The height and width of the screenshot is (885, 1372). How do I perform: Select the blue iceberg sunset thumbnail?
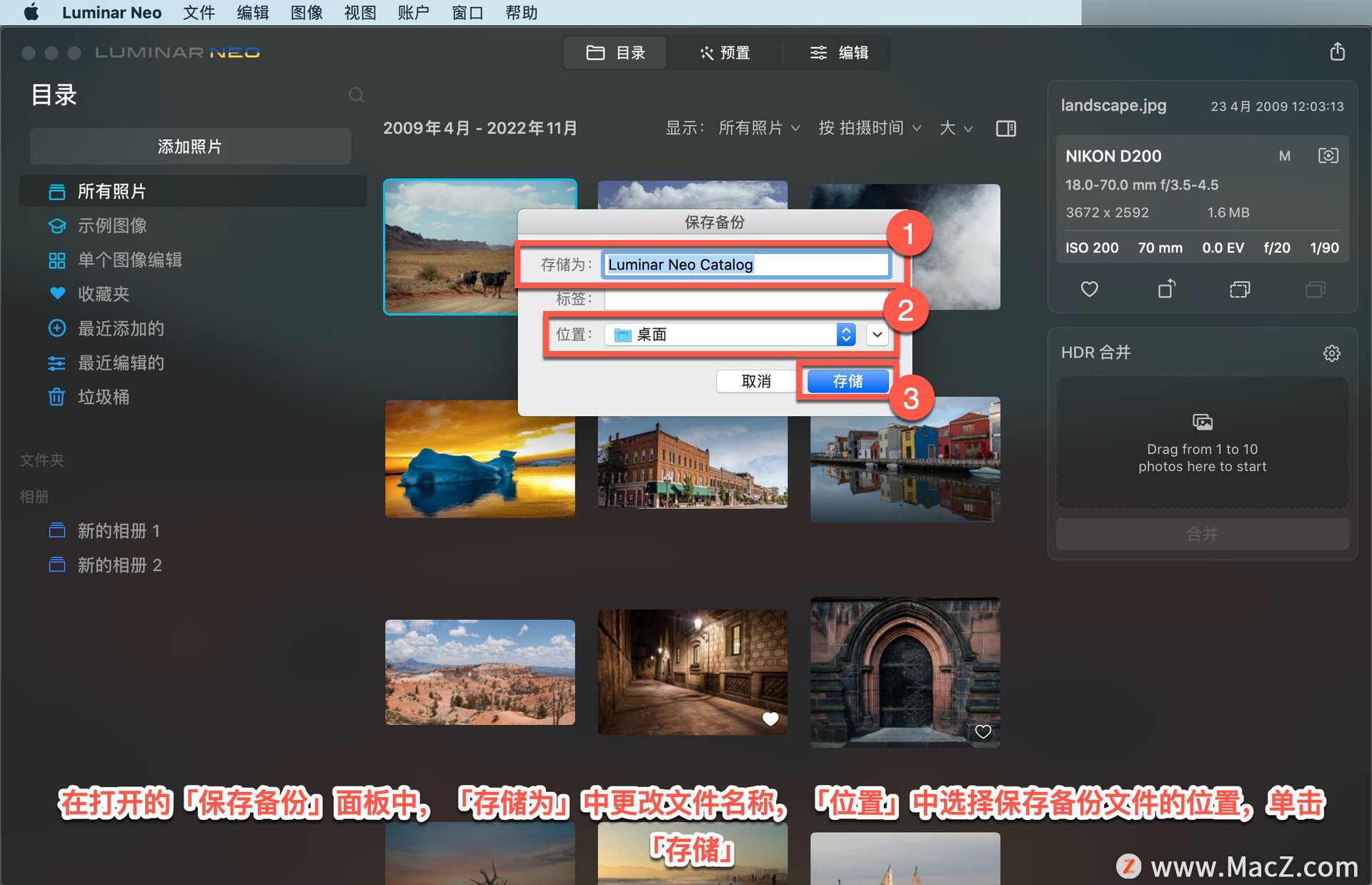(479, 459)
